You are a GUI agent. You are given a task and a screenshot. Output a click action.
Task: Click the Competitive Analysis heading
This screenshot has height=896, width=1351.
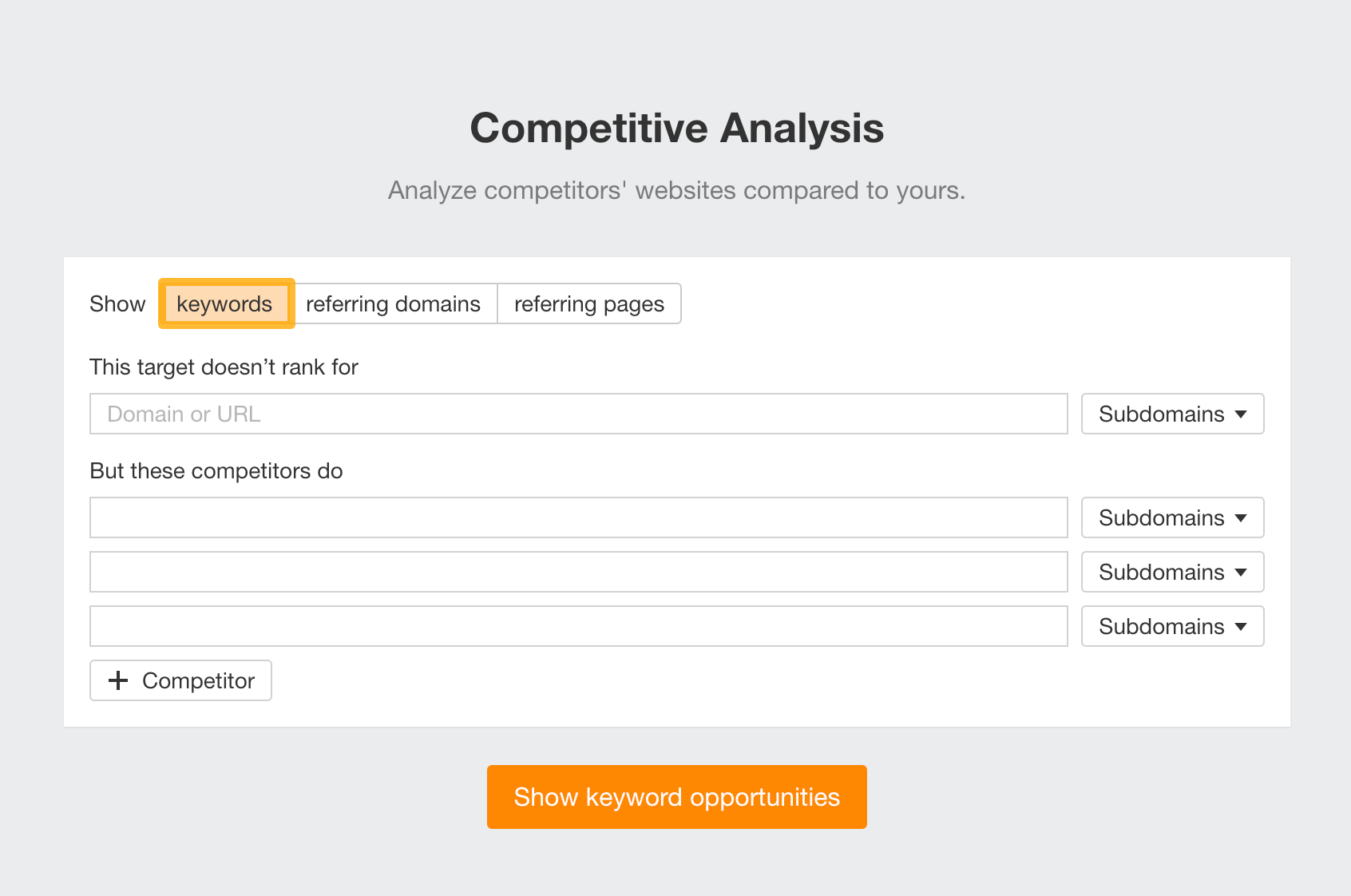[675, 127]
